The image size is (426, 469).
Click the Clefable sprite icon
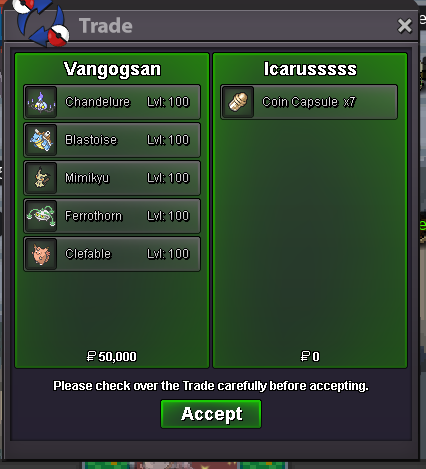(41, 254)
